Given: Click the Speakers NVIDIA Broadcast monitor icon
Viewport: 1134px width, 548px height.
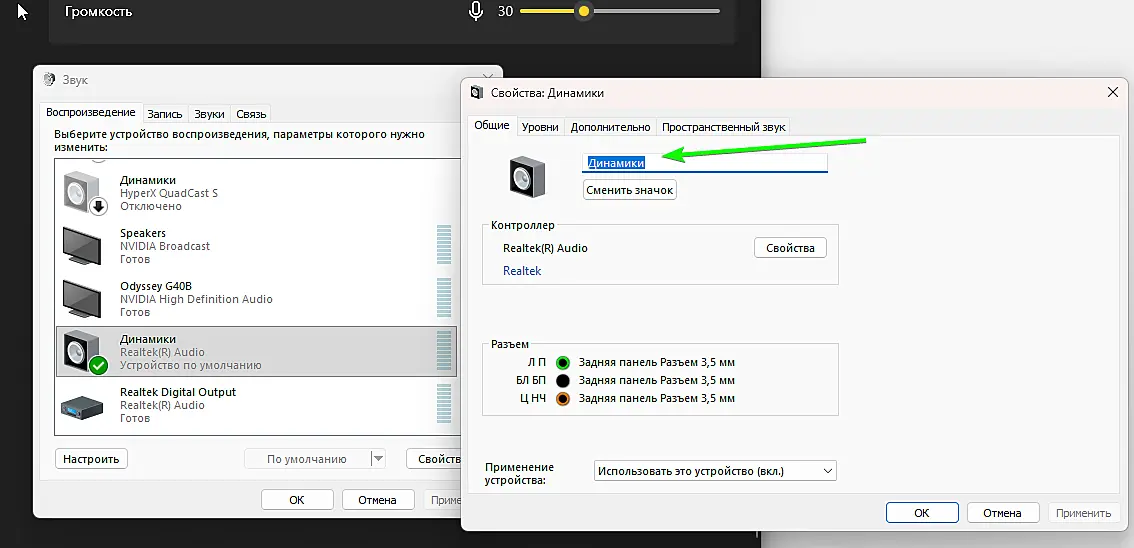Looking at the screenshot, I should (81, 246).
